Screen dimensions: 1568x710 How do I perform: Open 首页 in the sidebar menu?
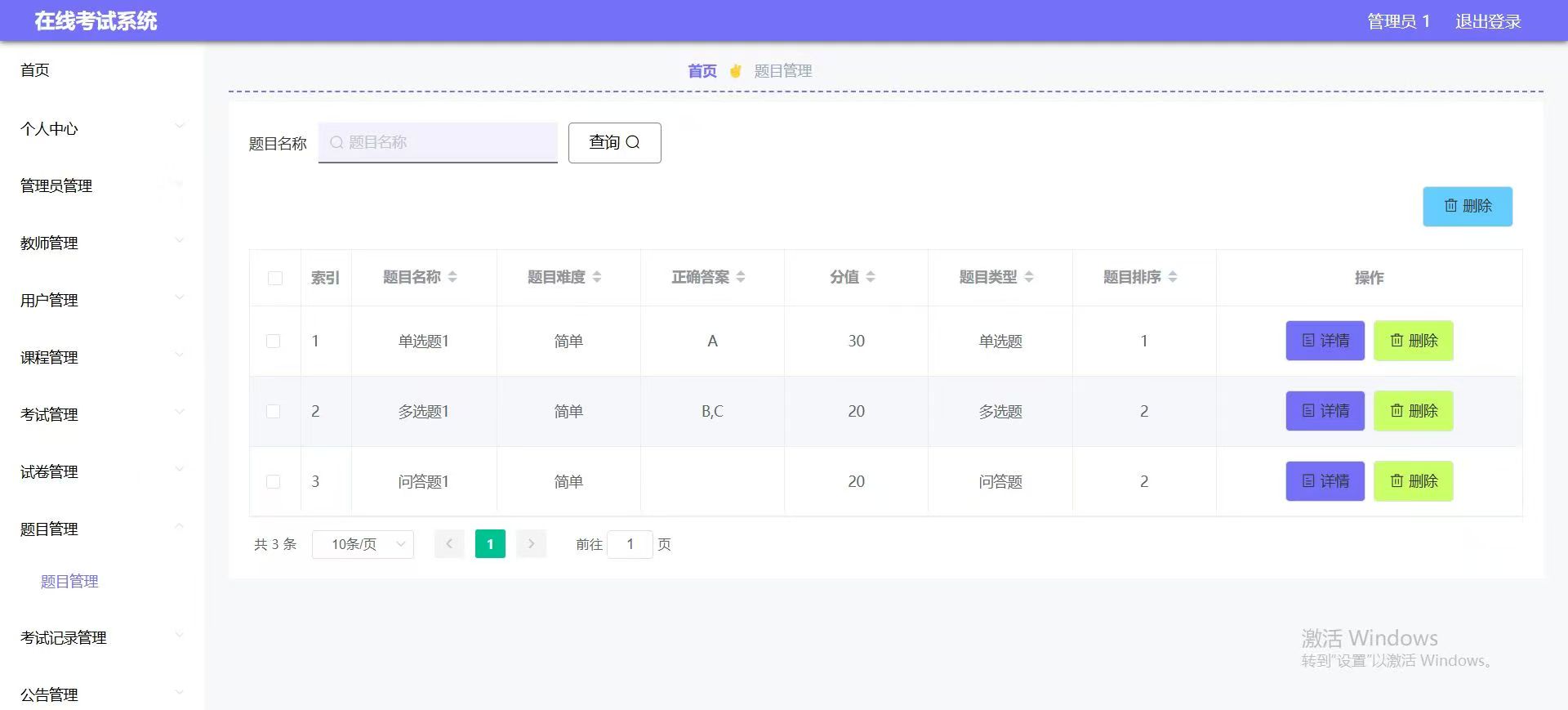coord(35,70)
